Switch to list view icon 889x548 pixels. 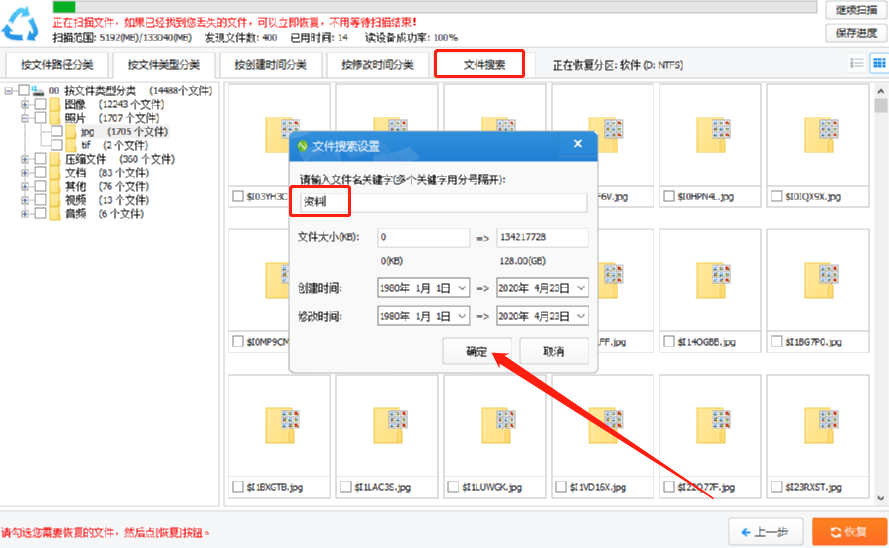(857, 63)
